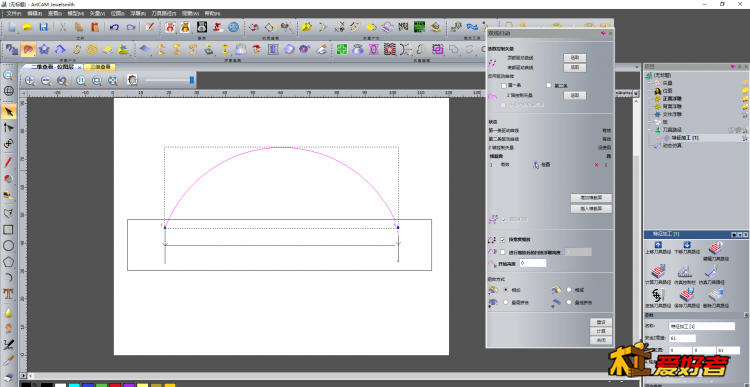750x387 pixels.
Task: Collapse the 位图 tree node
Action: tap(650, 91)
